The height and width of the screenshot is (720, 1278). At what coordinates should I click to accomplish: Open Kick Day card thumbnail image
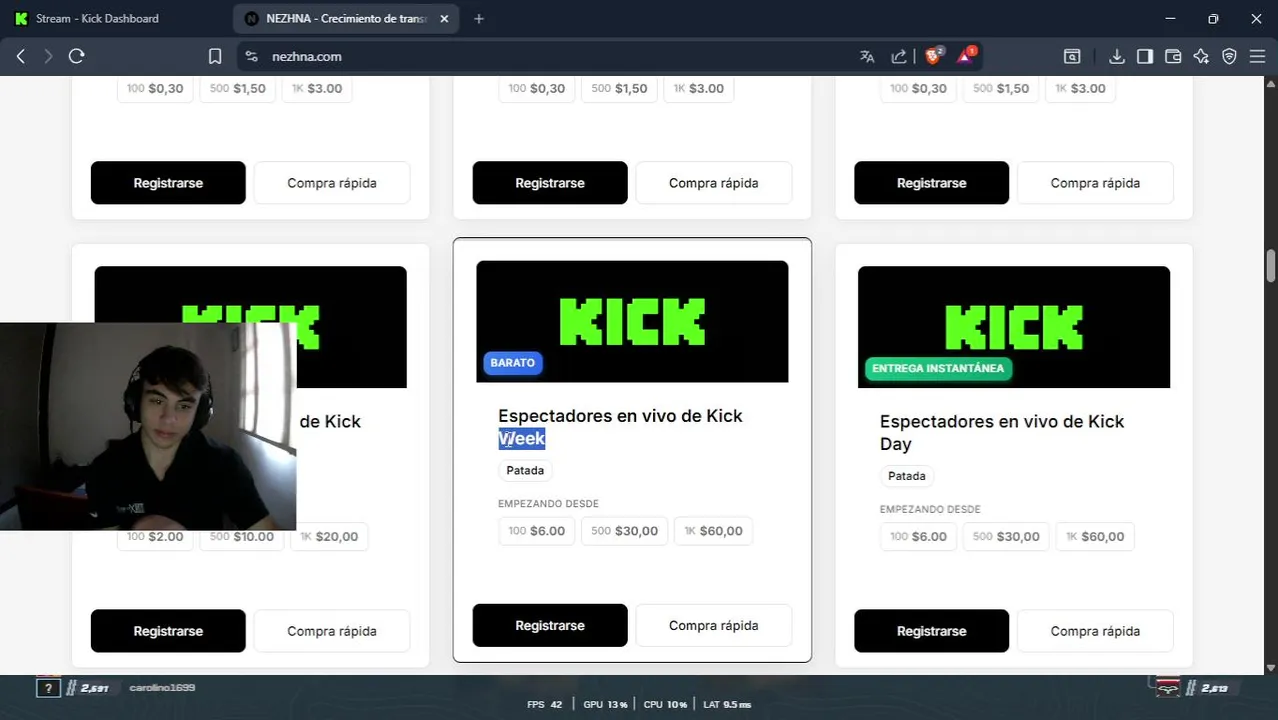pos(1014,327)
